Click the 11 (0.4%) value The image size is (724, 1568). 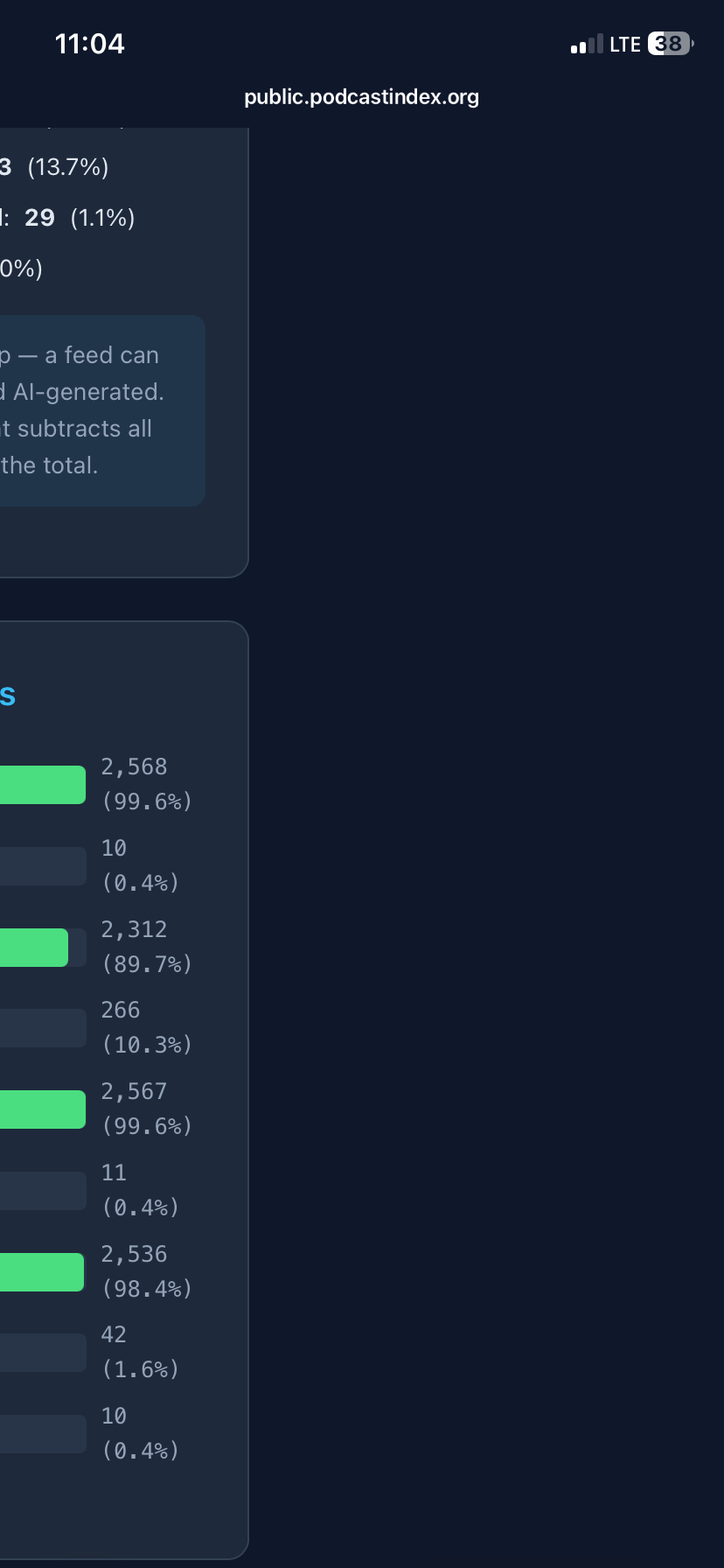click(x=140, y=1190)
